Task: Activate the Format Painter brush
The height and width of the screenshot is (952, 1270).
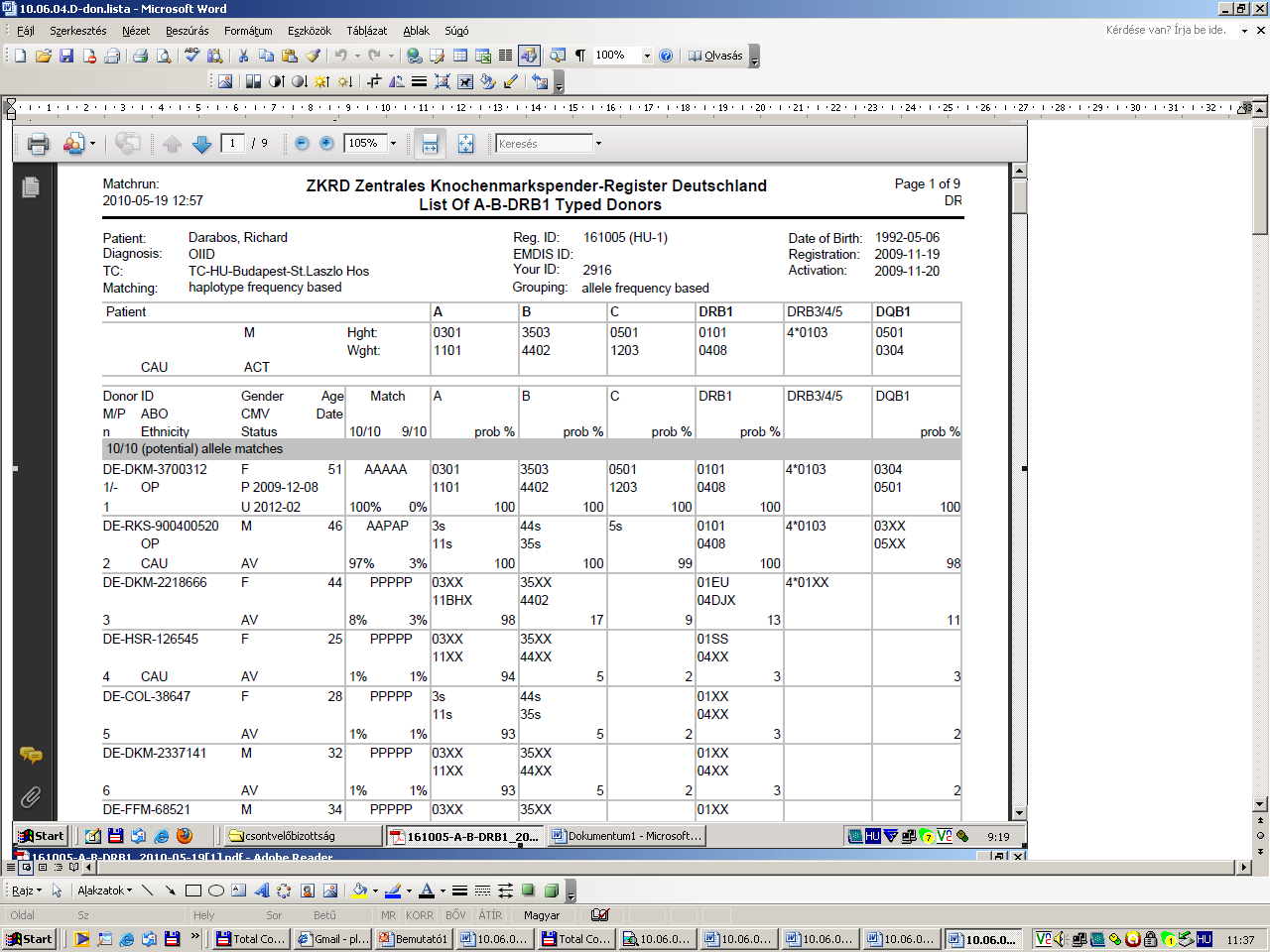Action: pos(314,56)
